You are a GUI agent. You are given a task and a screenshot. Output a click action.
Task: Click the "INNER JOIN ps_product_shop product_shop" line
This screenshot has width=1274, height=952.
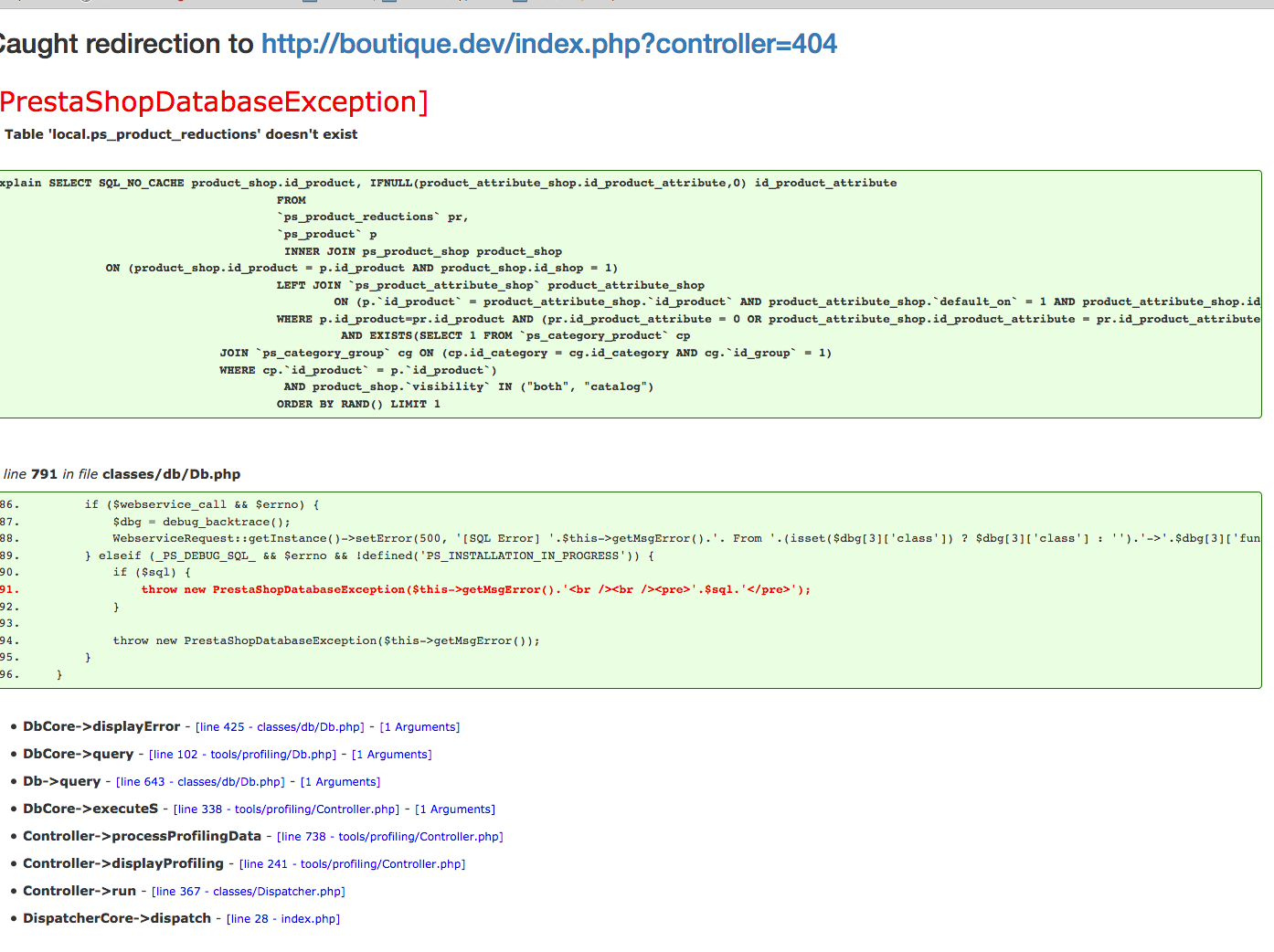coord(423,251)
